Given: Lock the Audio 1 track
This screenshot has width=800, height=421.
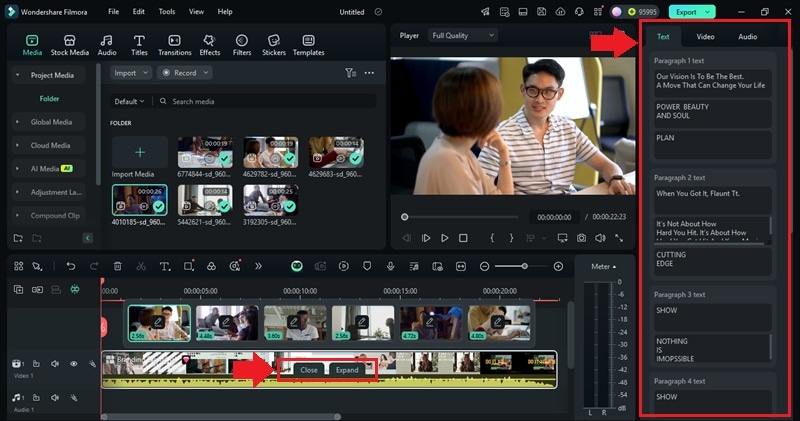Looking at the screenshot, I should pyautogui.click(x=36, y=398).
